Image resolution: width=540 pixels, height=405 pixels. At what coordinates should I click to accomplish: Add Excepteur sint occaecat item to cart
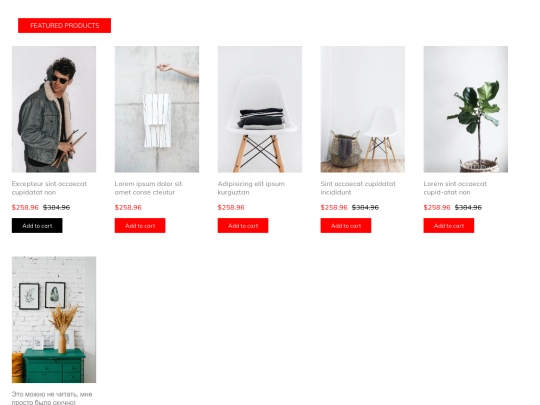click(37, 226)
